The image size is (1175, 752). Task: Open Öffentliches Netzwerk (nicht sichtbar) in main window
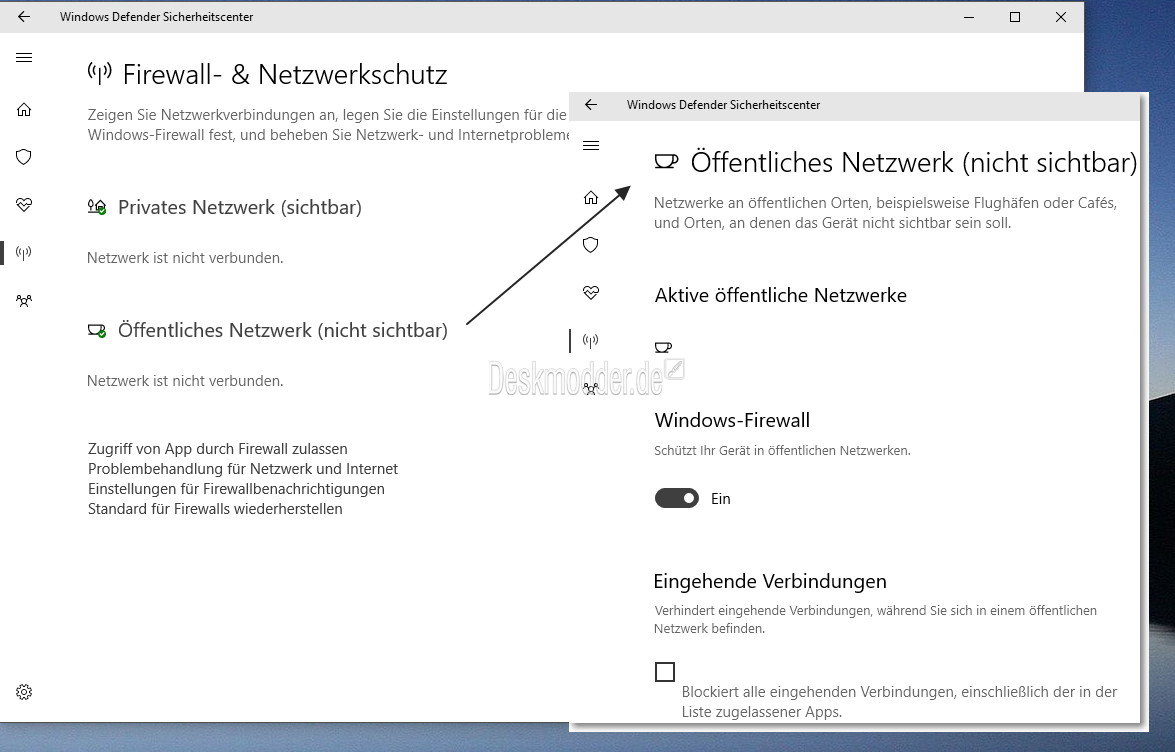(x=283, y=330)
